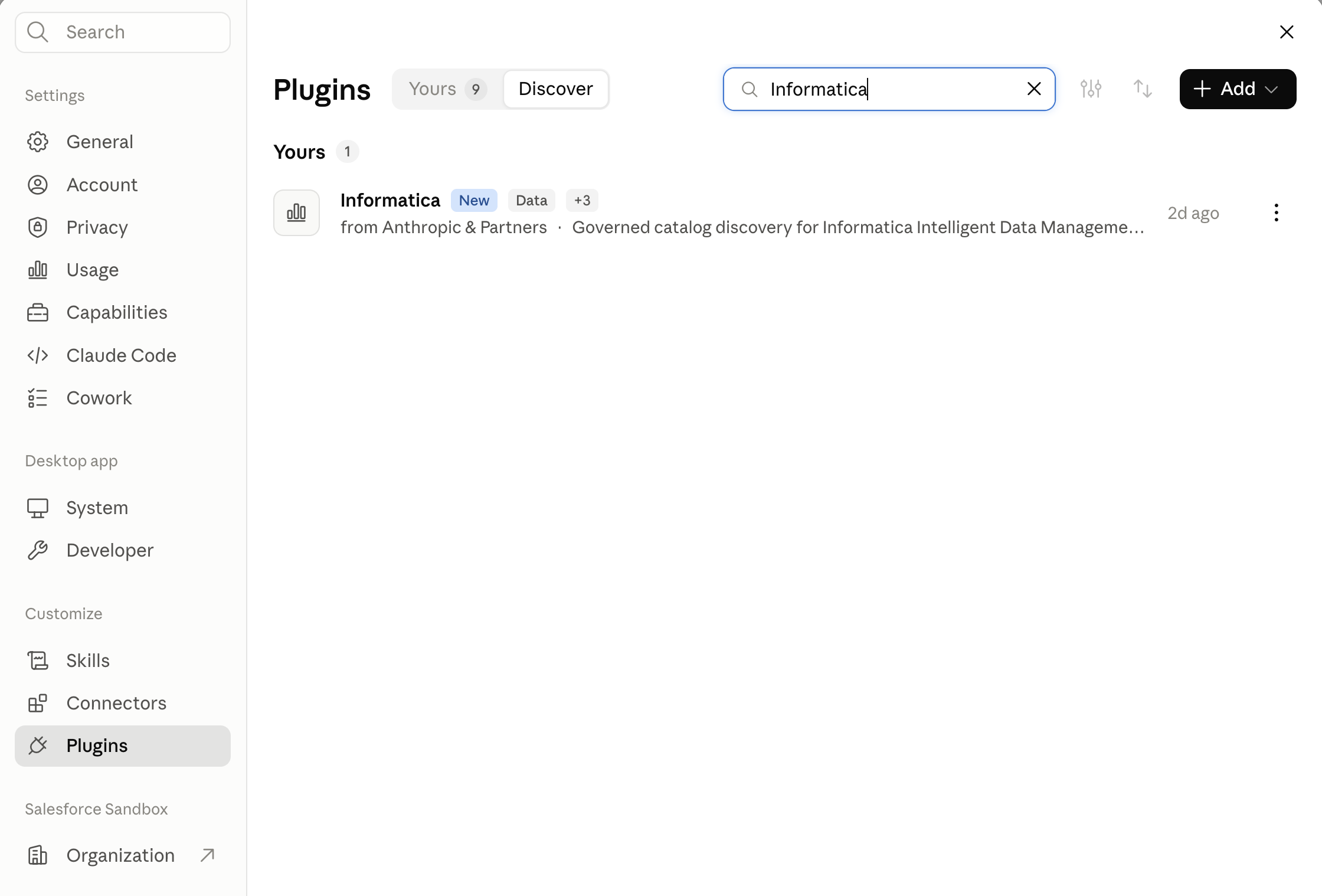
Task: Go to Privacy settings
Action: coord(122,227)
